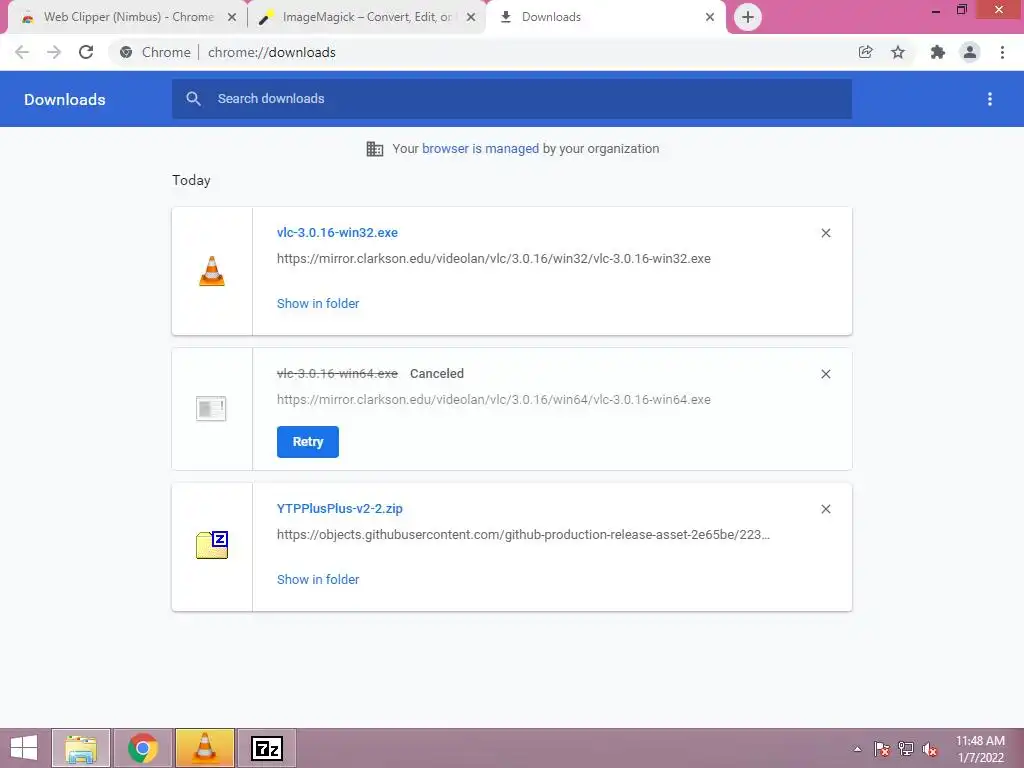Click the VLC cone file icon
The width and height of the screenshot is (1024, 768).
point(212,271)
